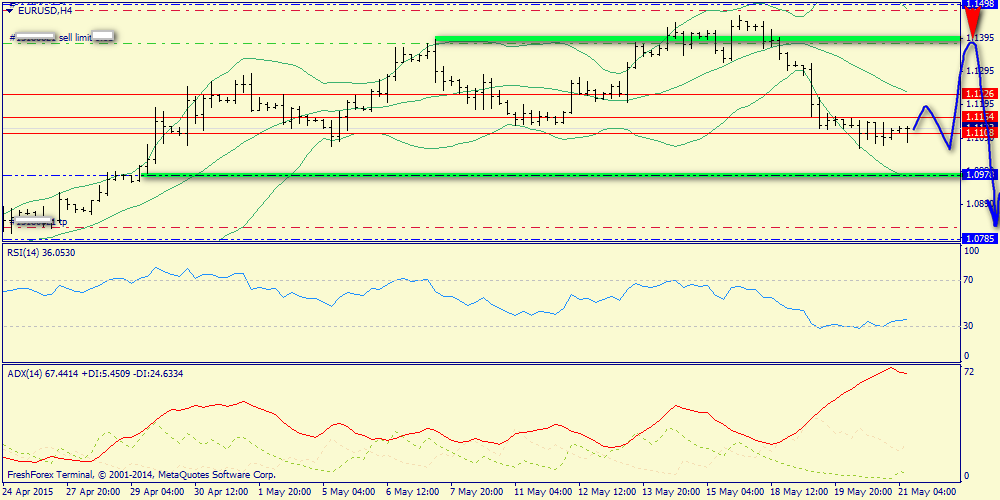Select the sell limit order label

point(62,38)
